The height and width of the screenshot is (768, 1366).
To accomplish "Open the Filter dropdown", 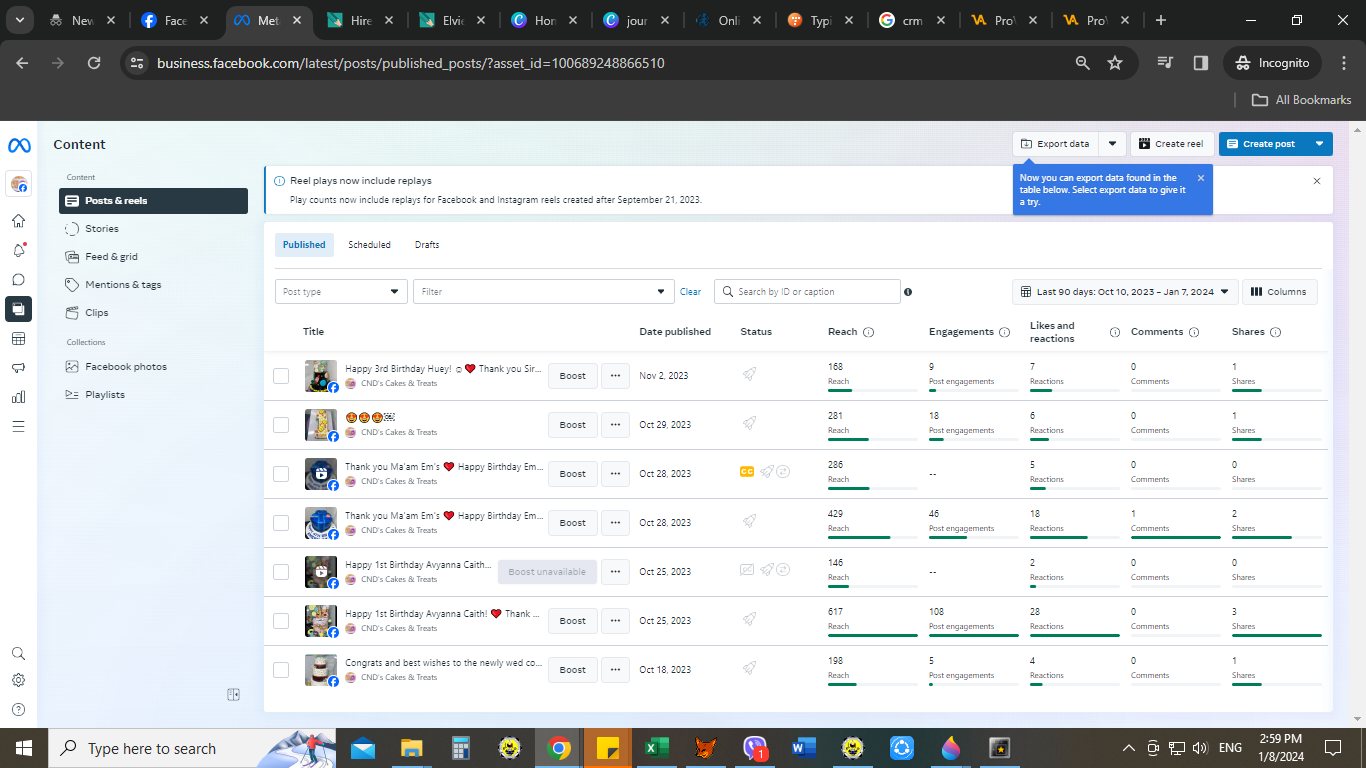I will click(x=544, y=292).
